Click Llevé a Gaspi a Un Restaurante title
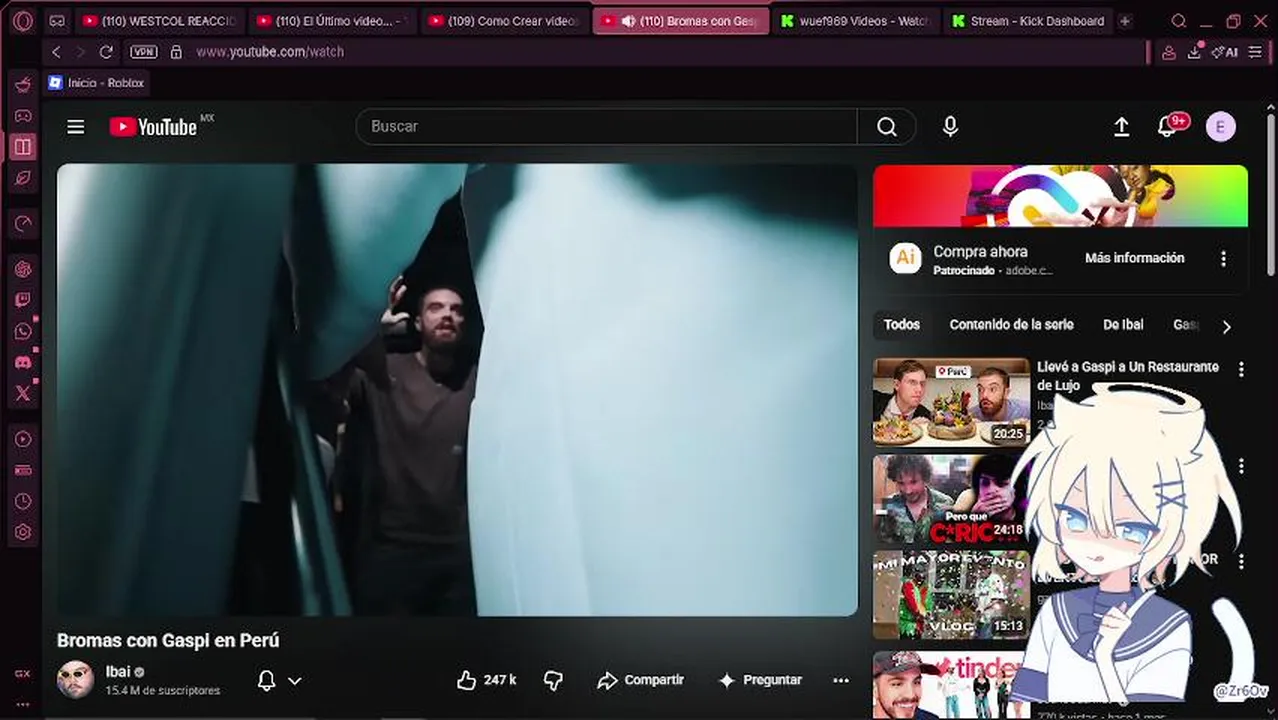 1127,376
